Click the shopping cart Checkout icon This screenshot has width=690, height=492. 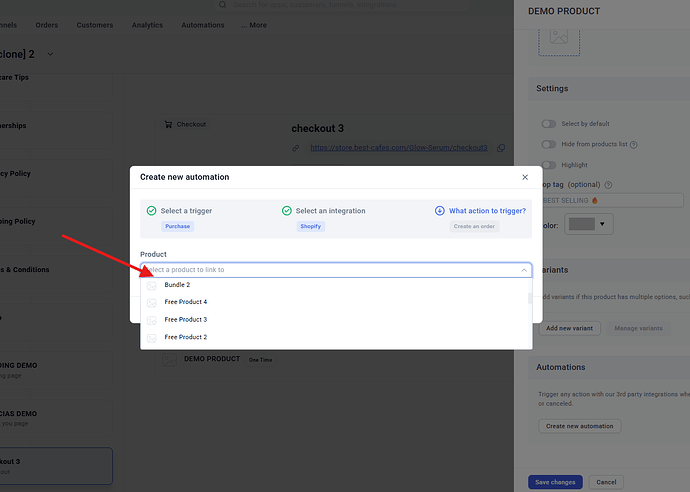(168, 124)
